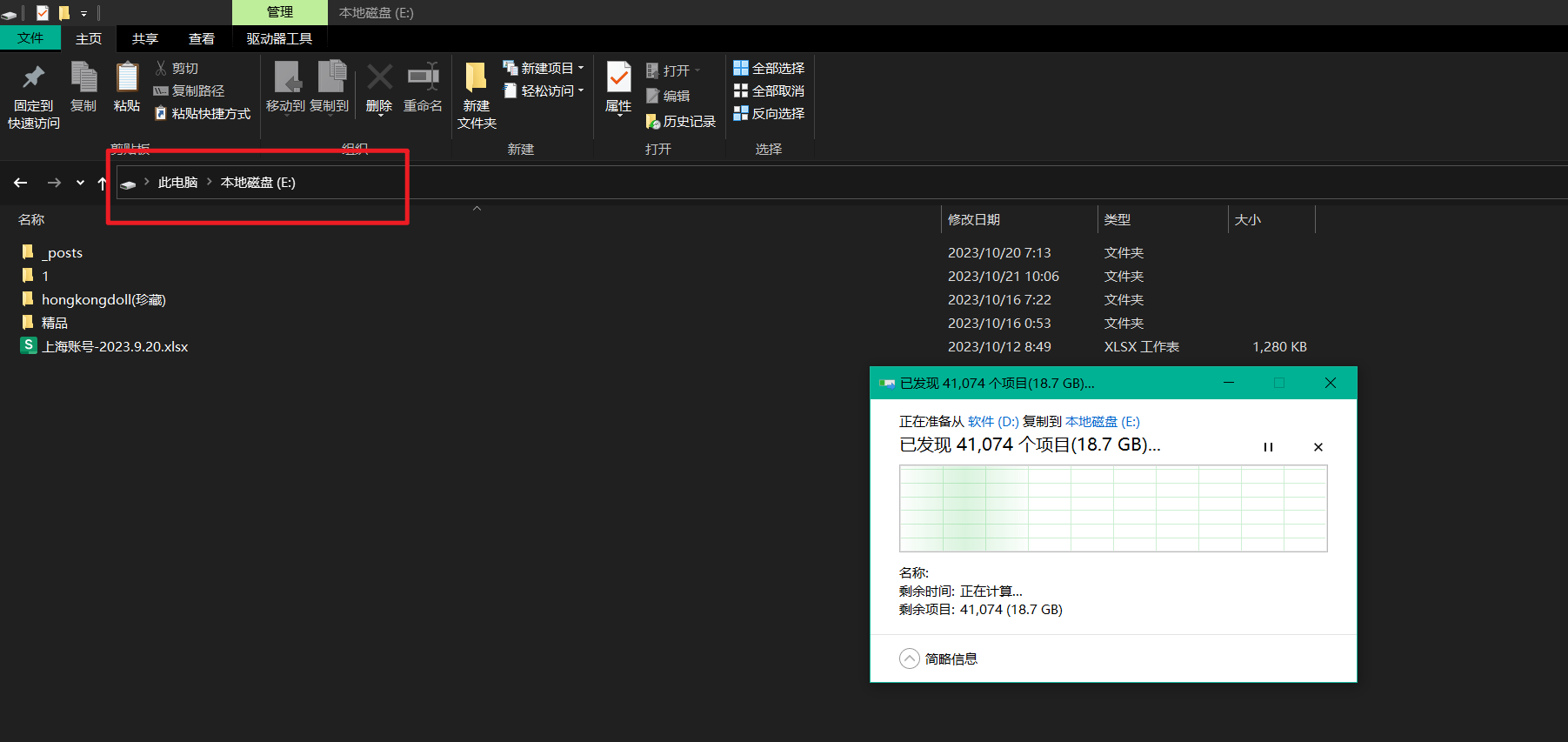Select the copy progress graph
Image resolution: width=1568 pixels, height=742 pixels.
1113,509
